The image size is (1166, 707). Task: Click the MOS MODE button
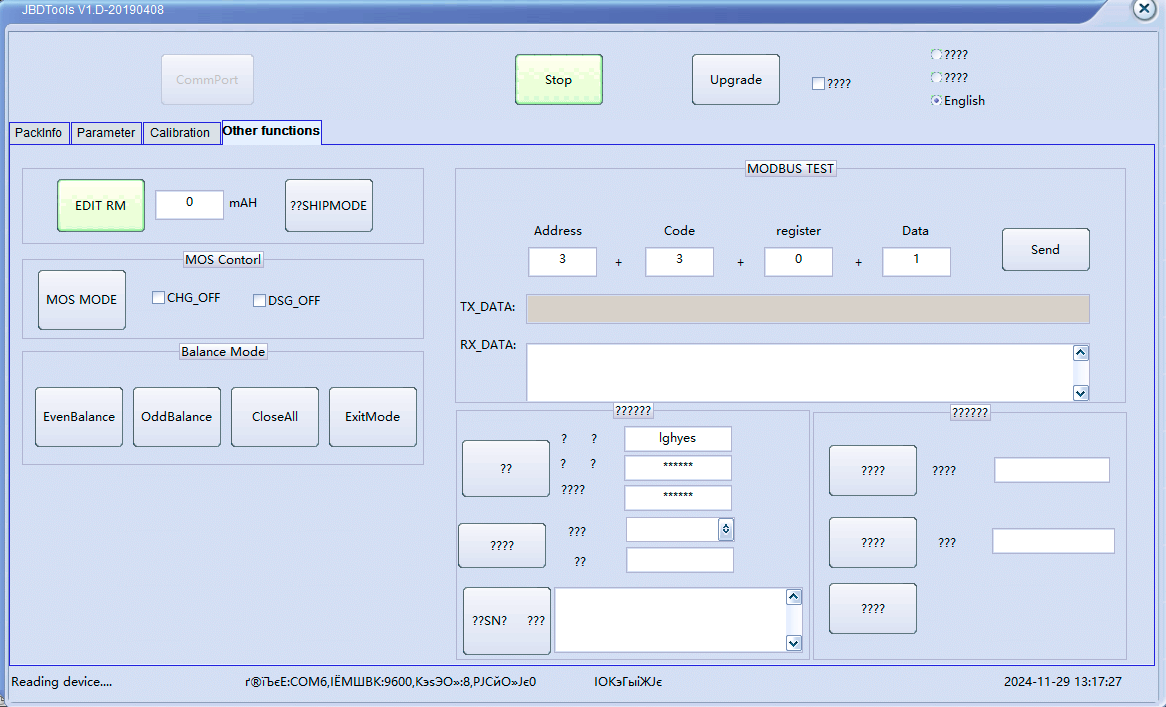(82, 300)
